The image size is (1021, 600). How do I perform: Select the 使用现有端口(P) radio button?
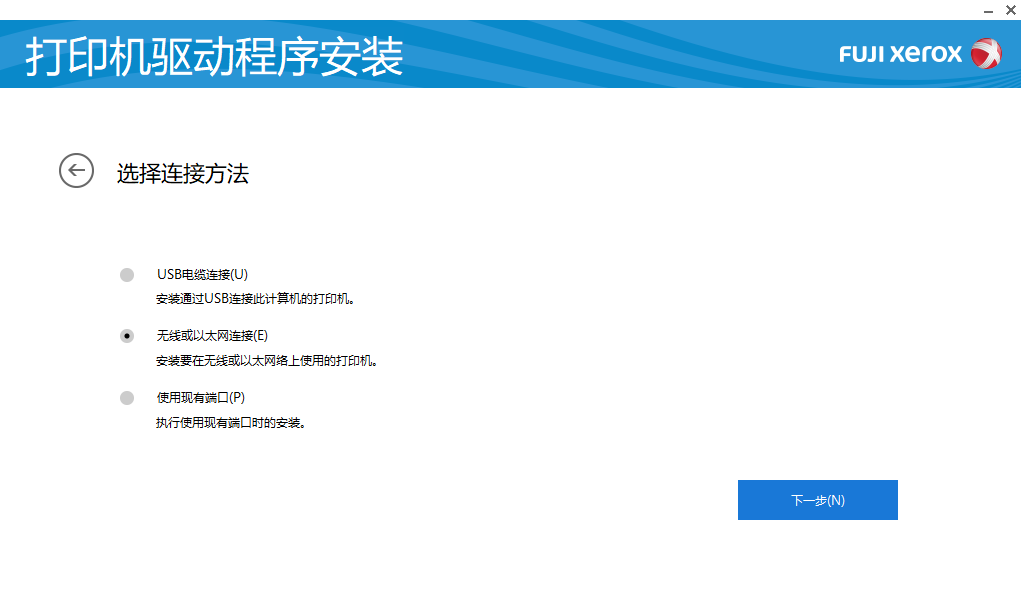[126, 398]
